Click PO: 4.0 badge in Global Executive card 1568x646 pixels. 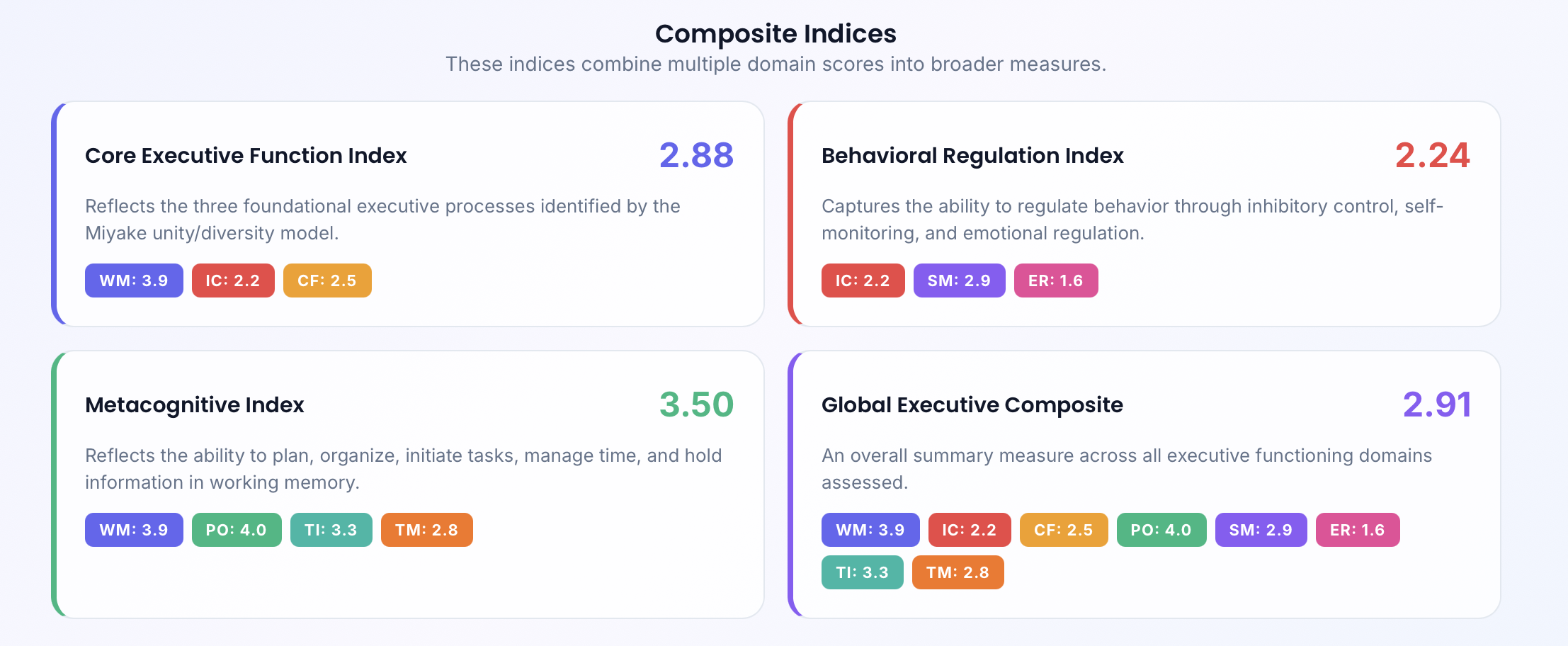click(x=1161, y=530)
